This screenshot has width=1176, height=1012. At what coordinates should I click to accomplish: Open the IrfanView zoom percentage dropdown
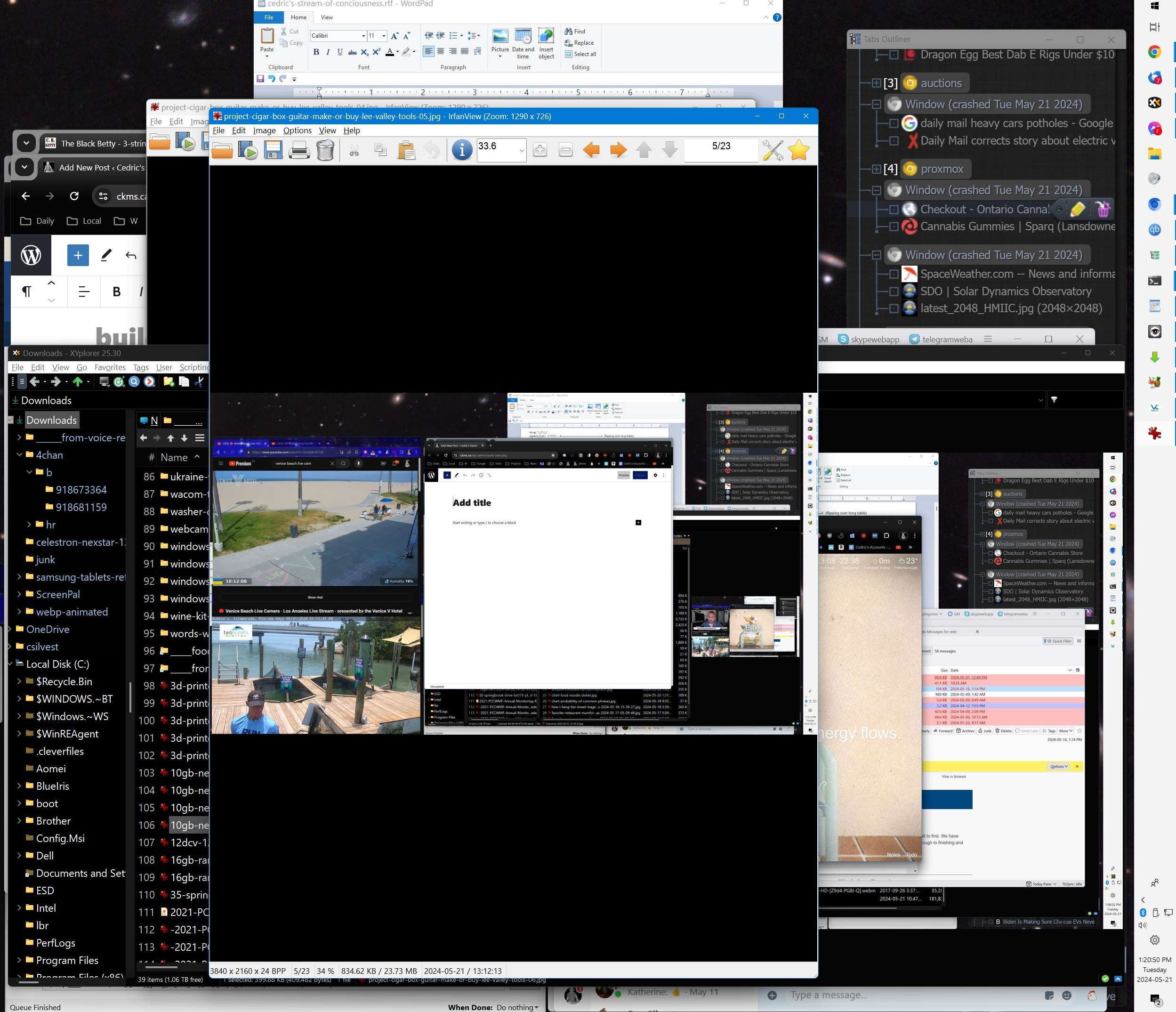521,150
